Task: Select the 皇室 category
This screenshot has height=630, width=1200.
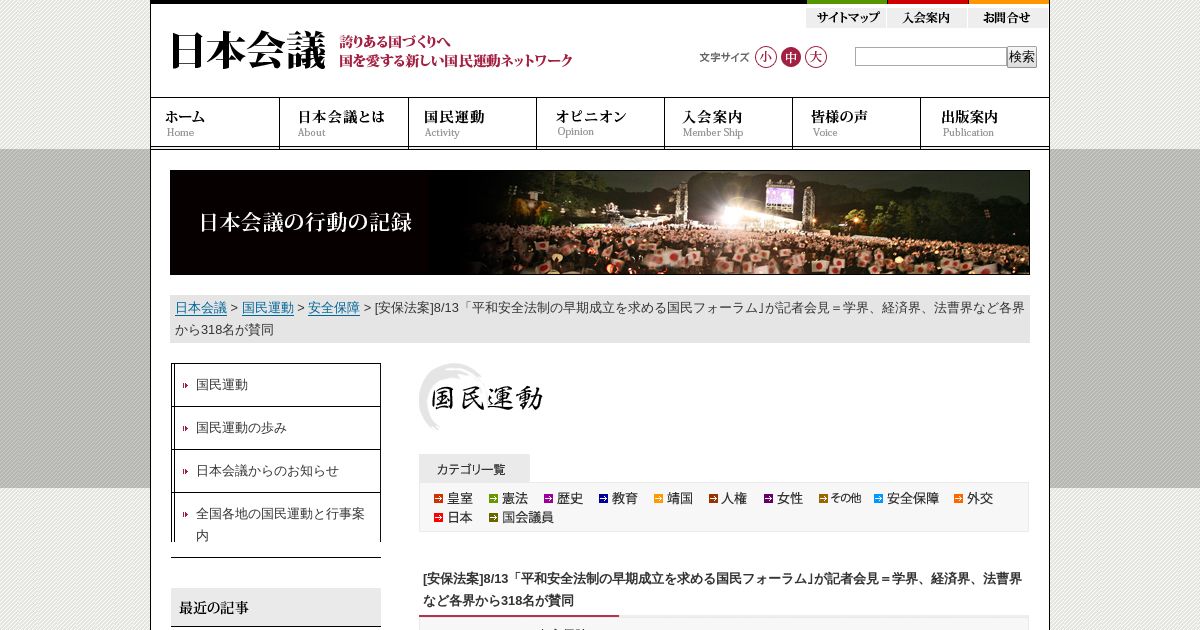Action: (x=460, y=498)
